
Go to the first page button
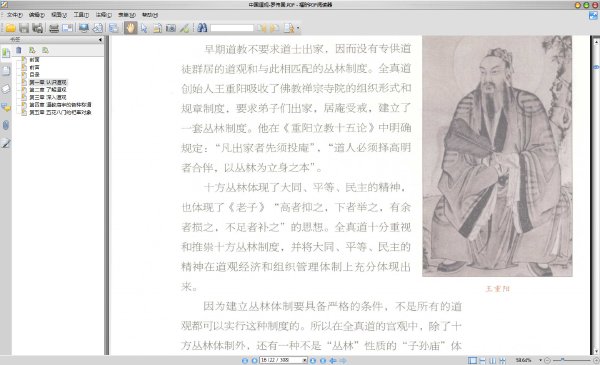[245, 360]
